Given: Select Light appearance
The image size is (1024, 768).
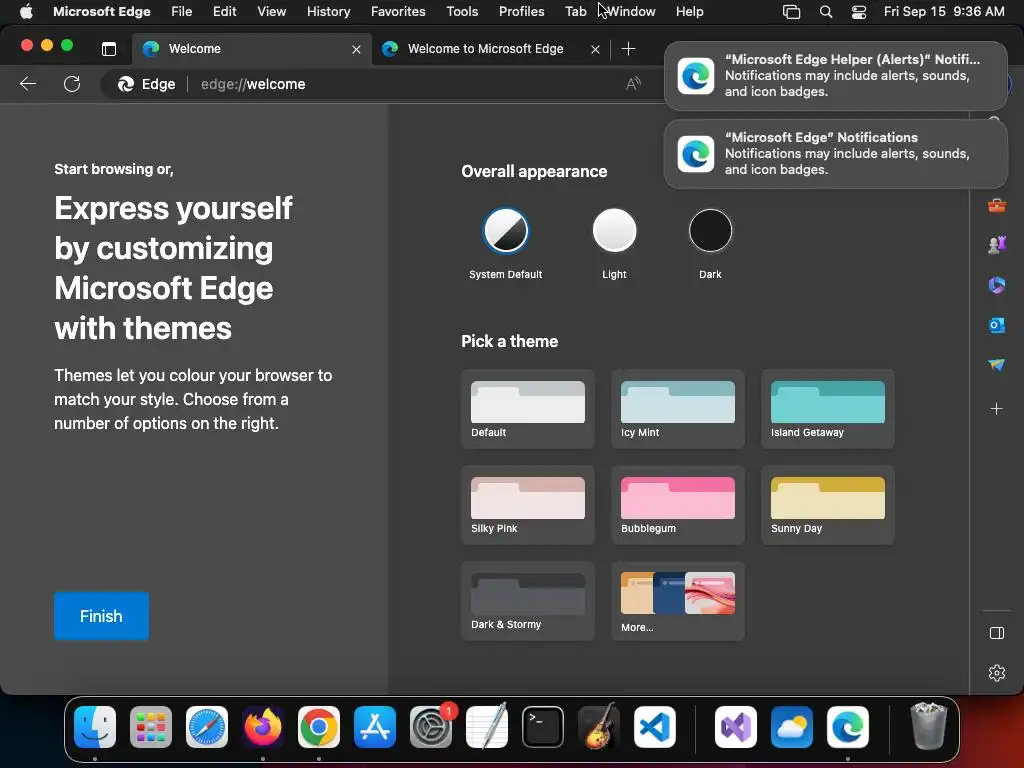Looking at the screenshot, I should [614, 231].
